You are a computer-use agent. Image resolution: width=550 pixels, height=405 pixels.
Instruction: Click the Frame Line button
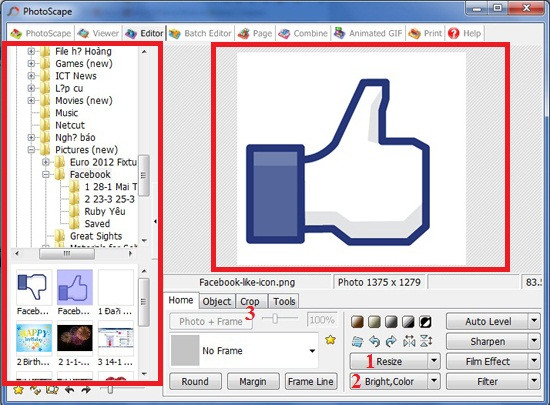(311, 381)
